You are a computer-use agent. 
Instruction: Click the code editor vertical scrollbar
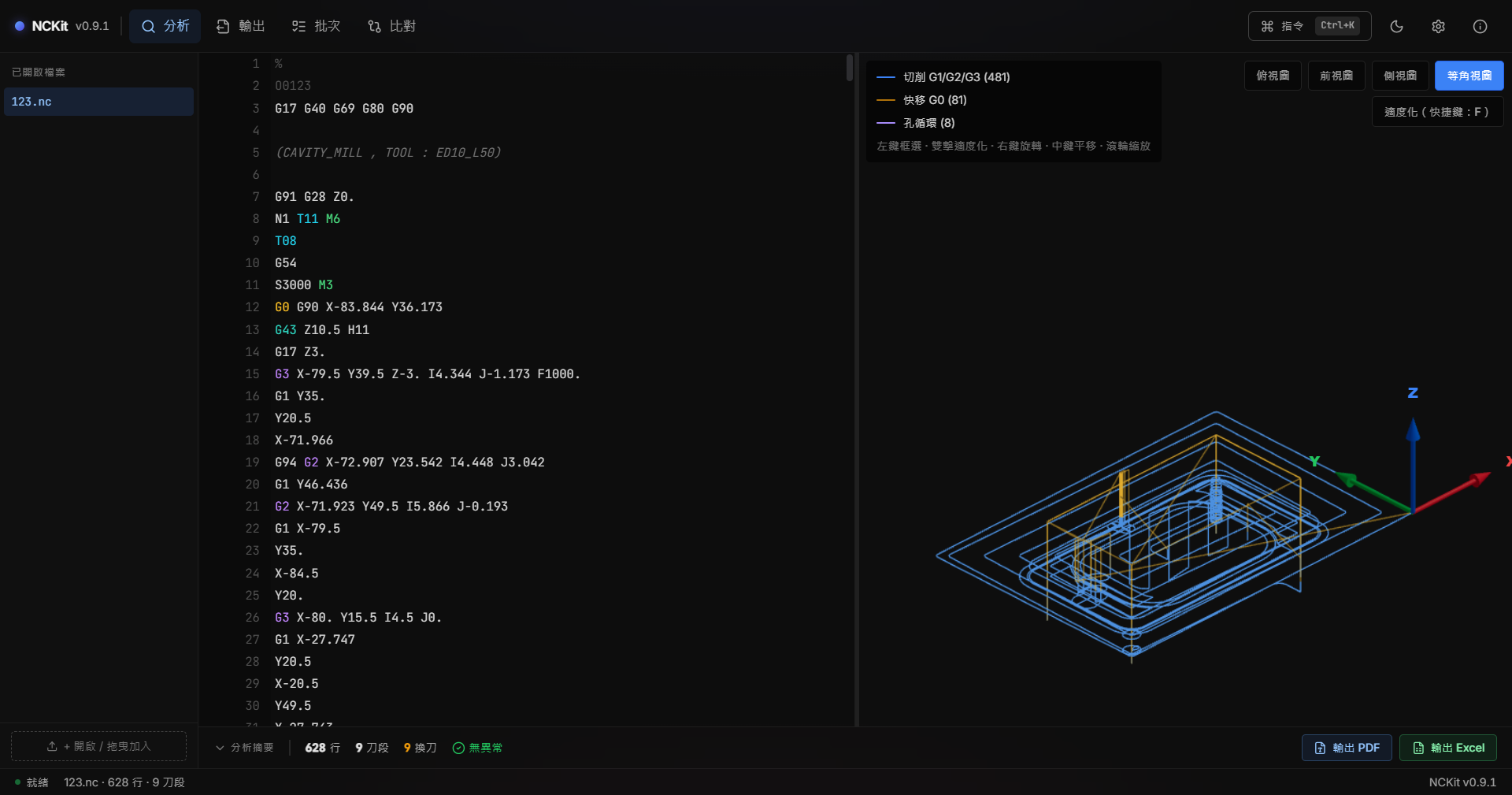coord(850,68)
